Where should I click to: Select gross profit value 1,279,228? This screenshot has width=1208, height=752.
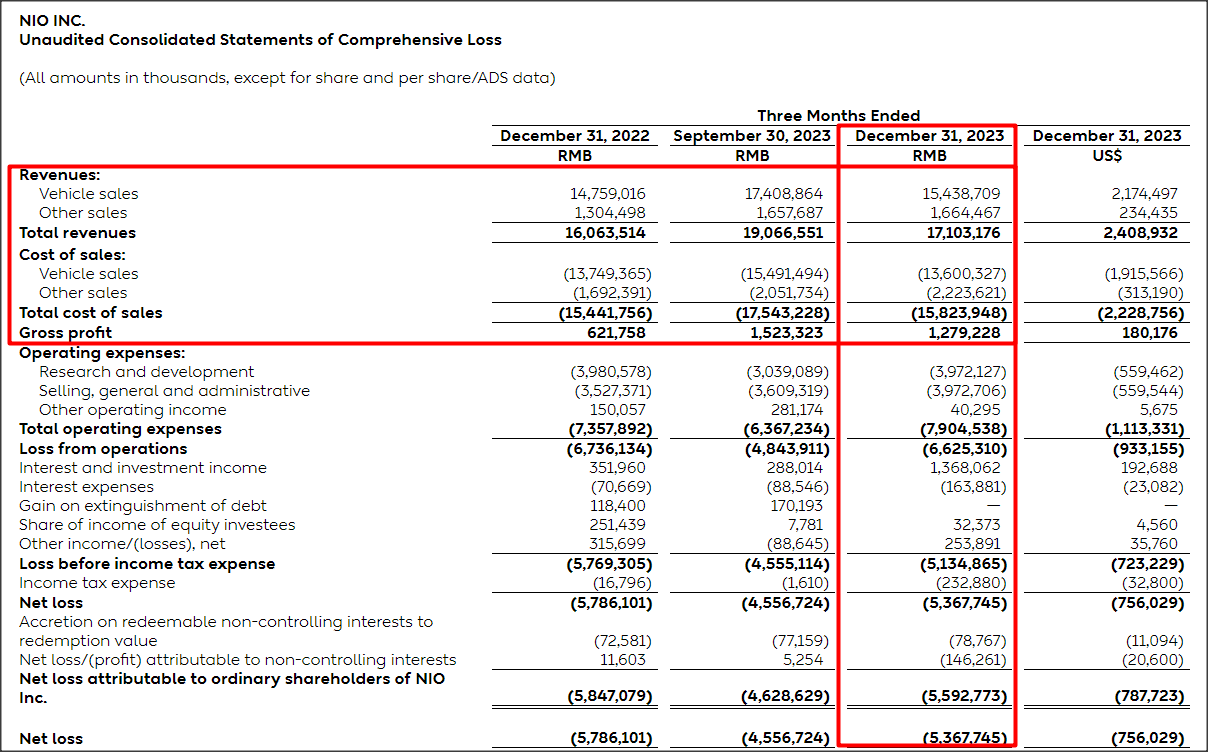(964, 333)
